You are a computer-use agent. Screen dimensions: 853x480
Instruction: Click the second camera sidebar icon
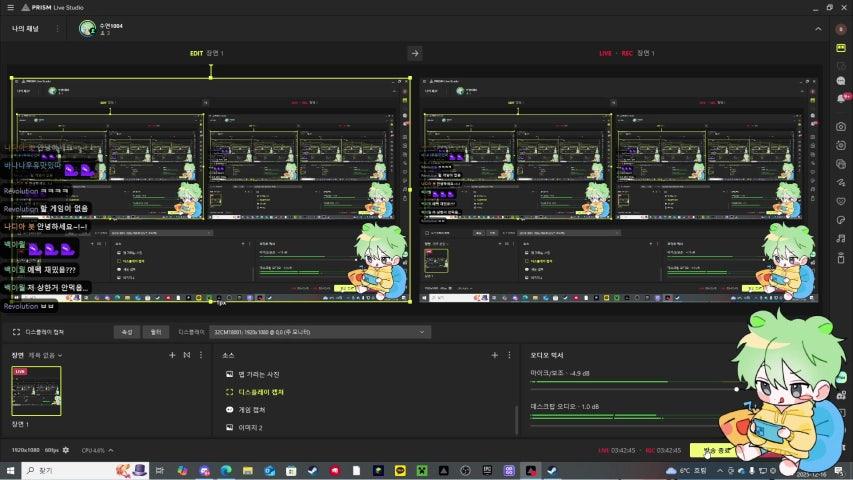[841, 145]
